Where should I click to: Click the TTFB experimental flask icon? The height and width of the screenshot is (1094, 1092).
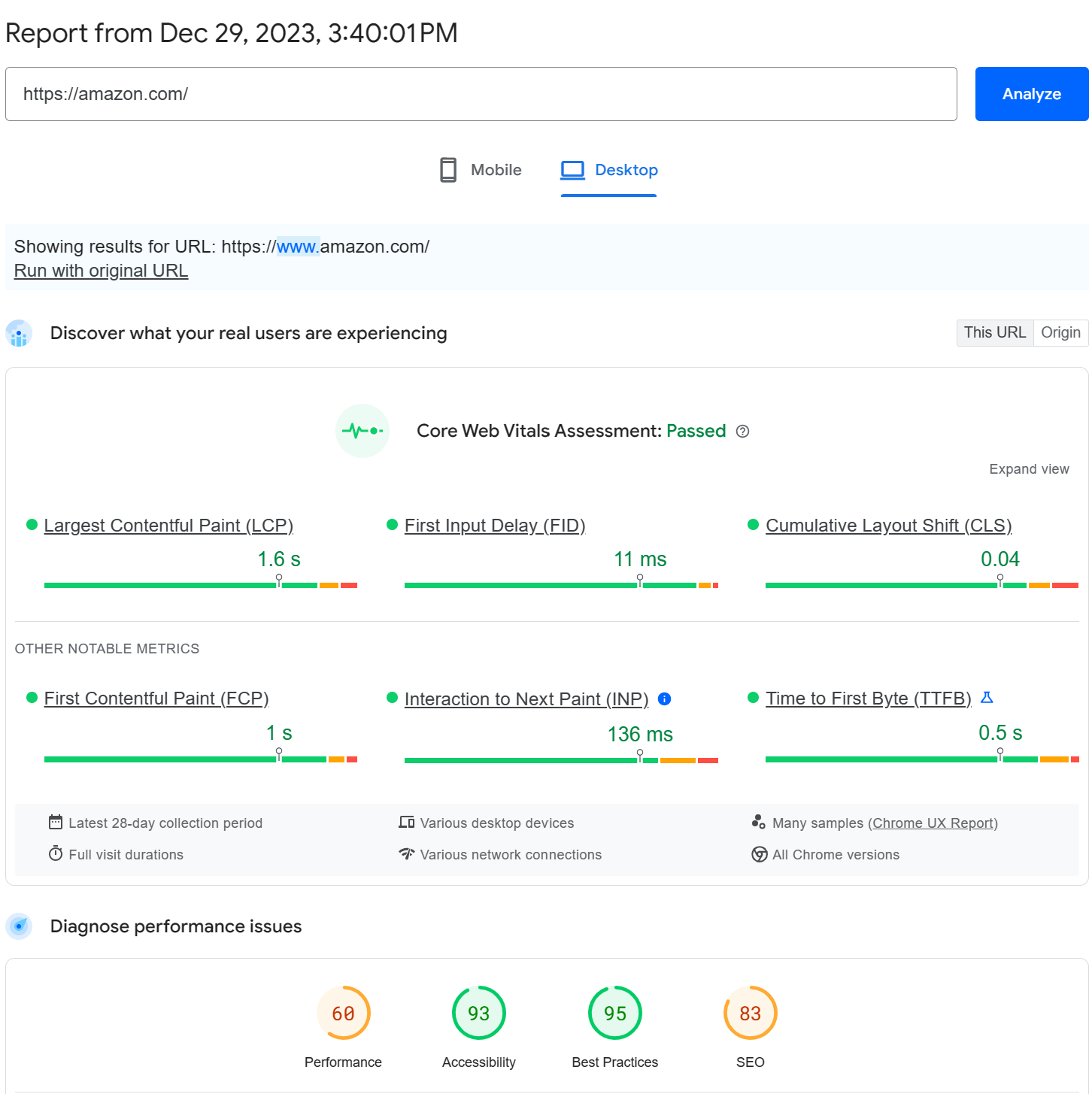(x=987, y=698)
